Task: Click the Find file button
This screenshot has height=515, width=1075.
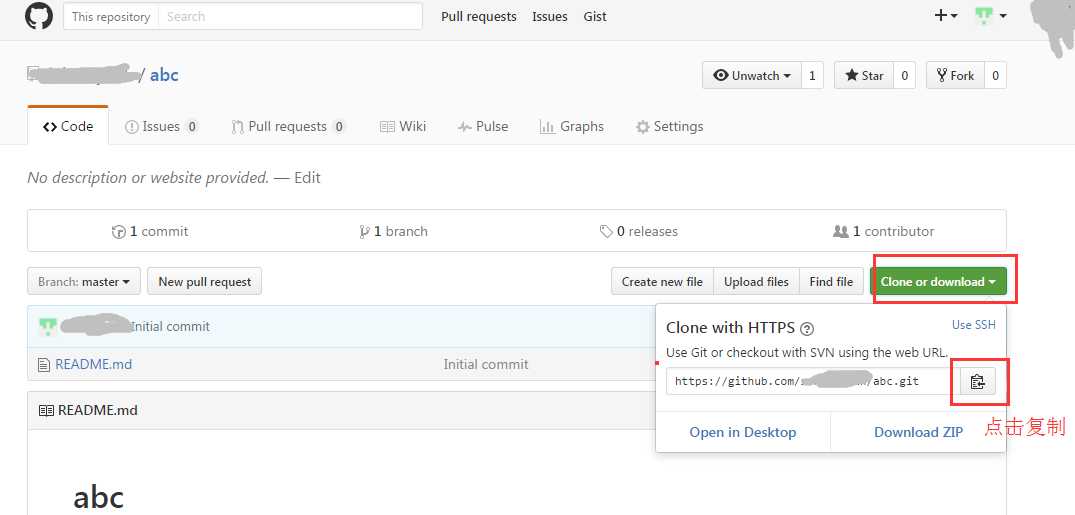Action: [831, 281]
